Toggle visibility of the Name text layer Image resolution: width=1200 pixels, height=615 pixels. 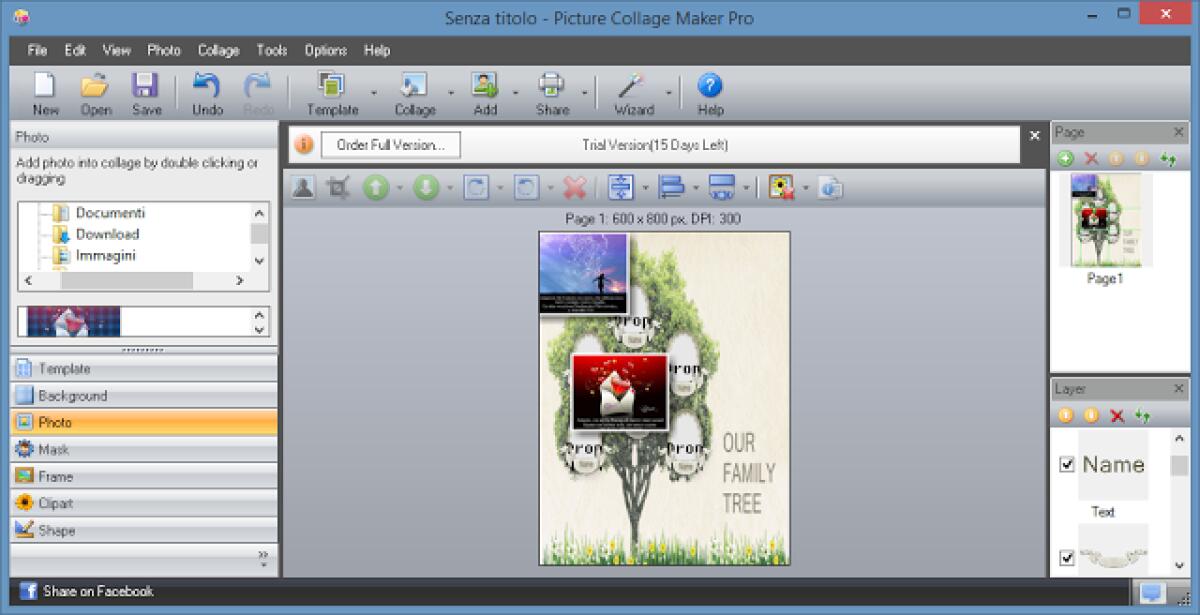pos(1065,464)
